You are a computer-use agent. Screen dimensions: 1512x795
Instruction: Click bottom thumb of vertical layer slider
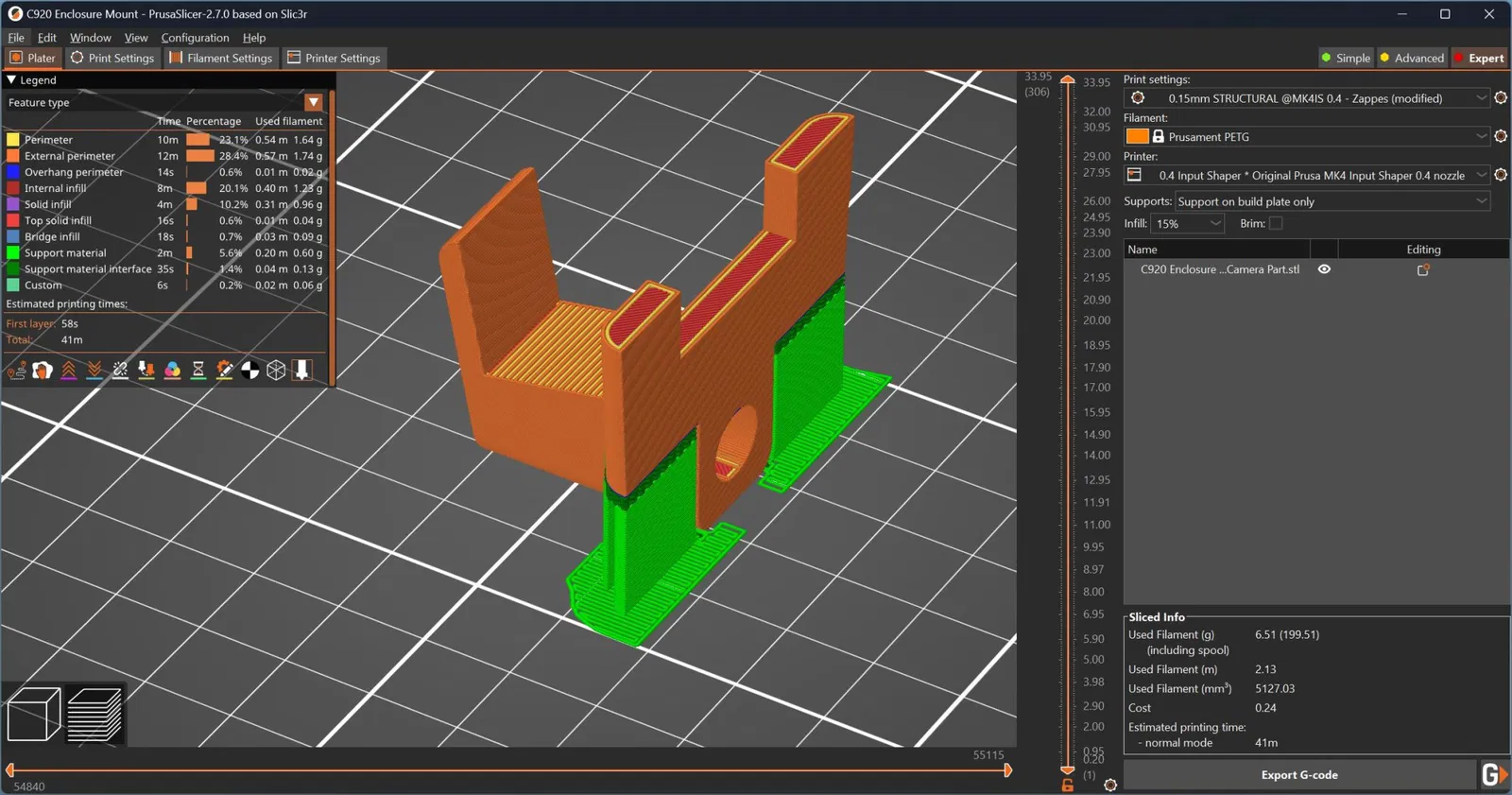[1068, 769]
